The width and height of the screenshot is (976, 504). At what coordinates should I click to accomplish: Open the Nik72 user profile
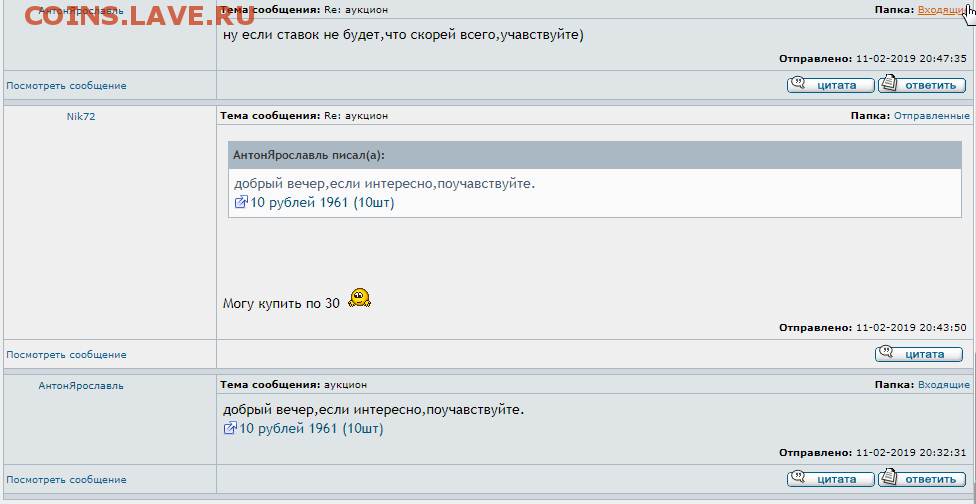[81, 116]
